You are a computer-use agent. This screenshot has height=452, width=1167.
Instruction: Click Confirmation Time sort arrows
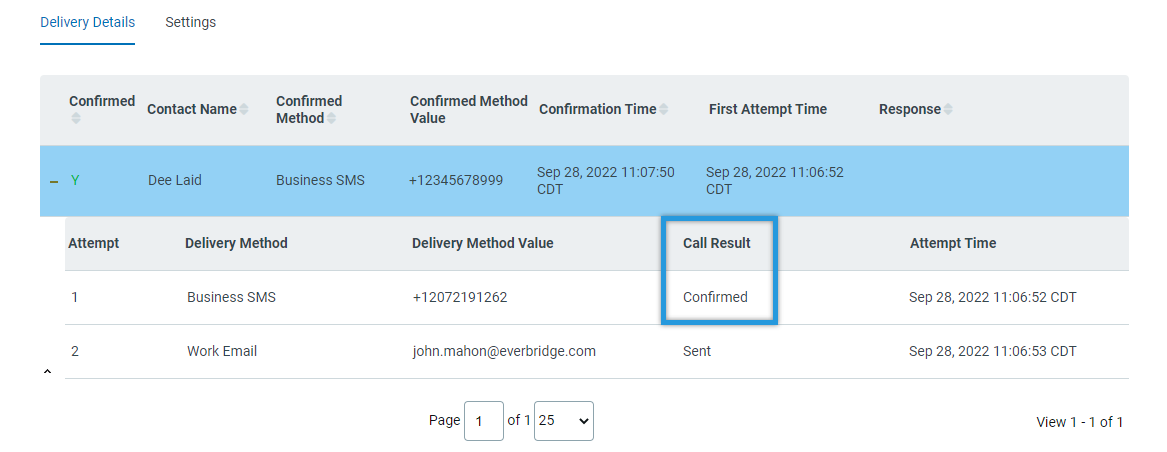point(663,109)
